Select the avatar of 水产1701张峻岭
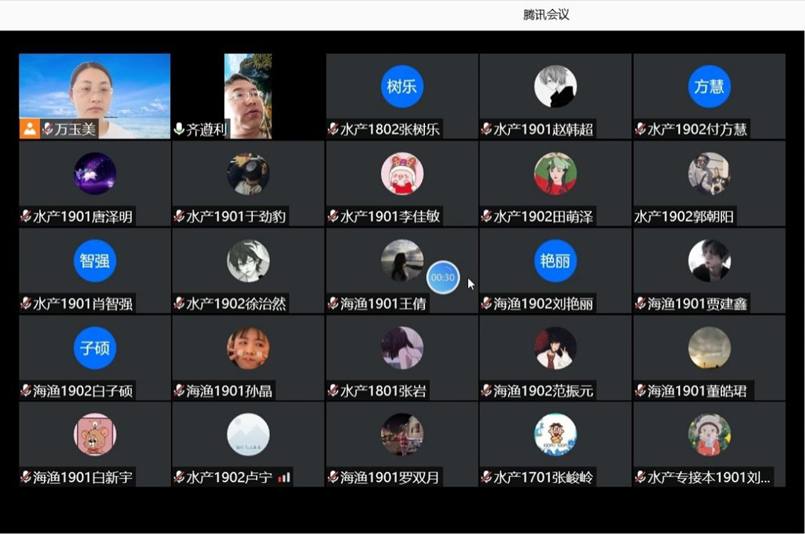This screenshot has width=805, height=534. 555,435
